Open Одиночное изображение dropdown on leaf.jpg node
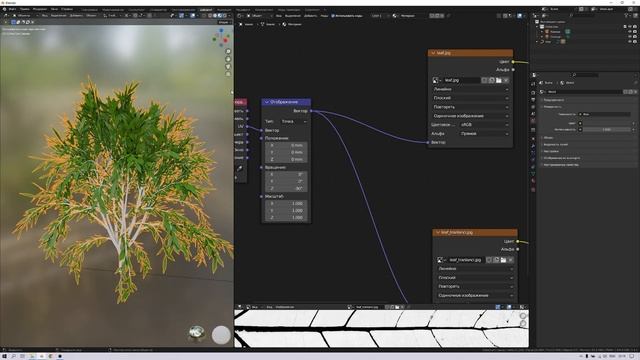 point(471,116)
